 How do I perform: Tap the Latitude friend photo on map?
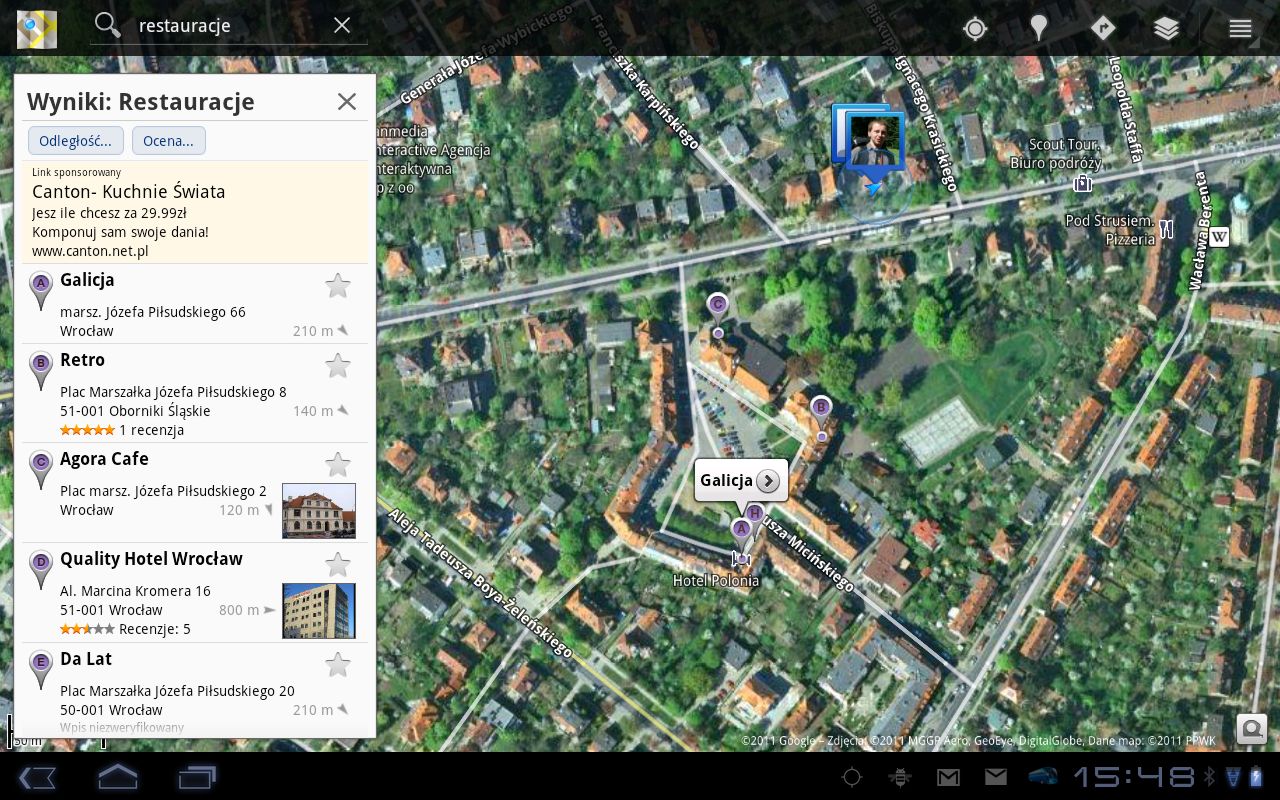tap(876, 140)
